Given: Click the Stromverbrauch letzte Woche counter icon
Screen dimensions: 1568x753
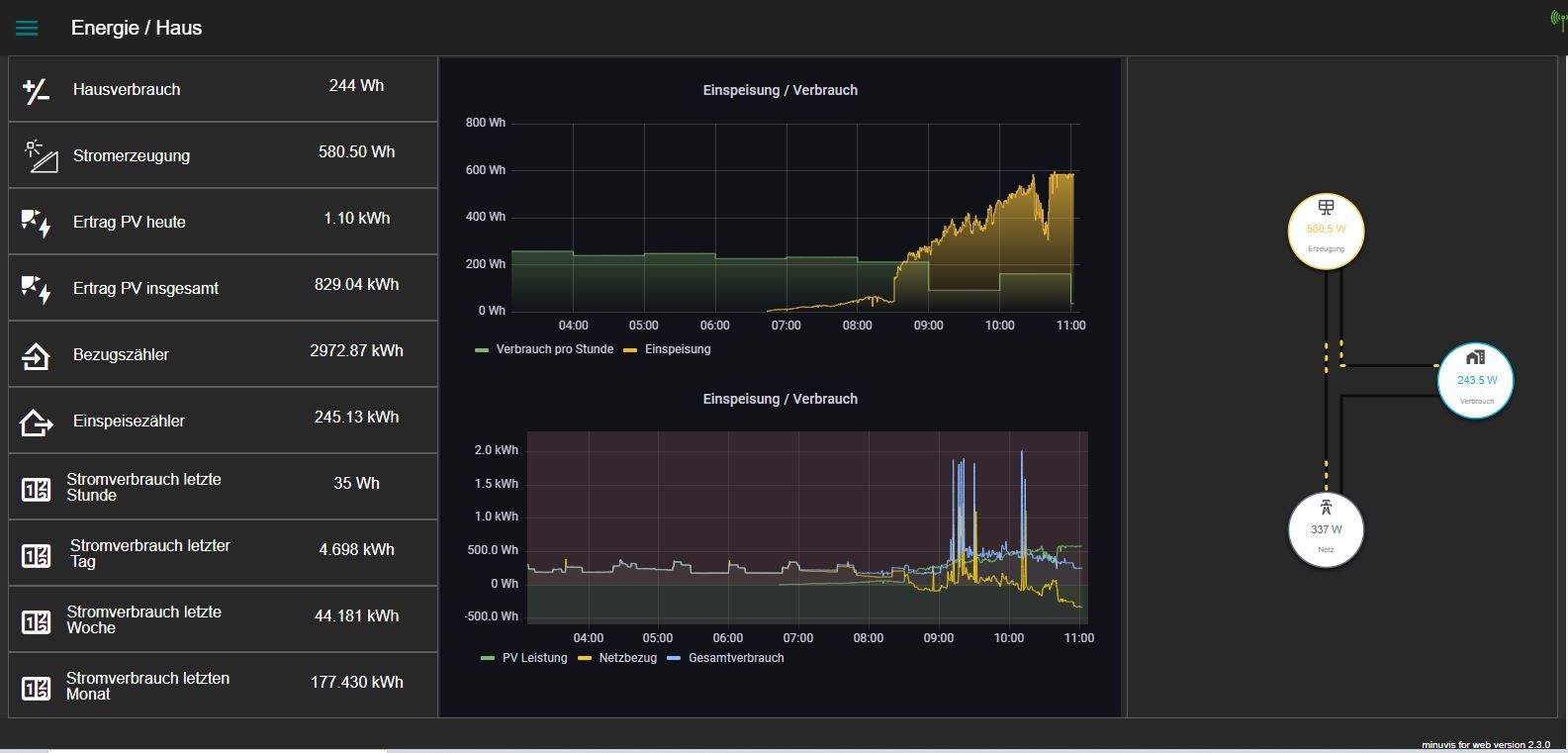Looking at the screenshot, I should click(x=36, y=621).
